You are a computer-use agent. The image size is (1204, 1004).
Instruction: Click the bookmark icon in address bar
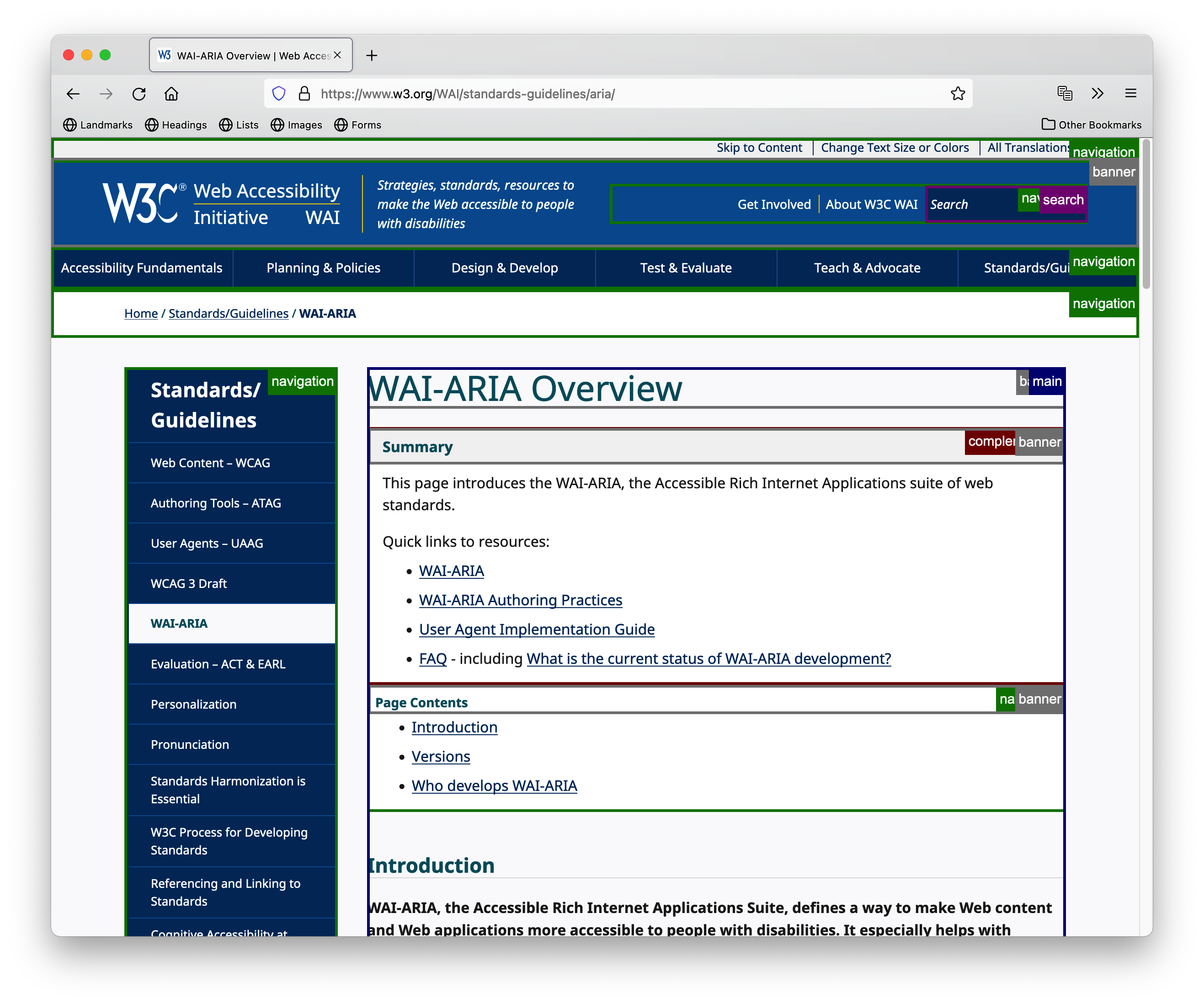(x=957, y=93)
